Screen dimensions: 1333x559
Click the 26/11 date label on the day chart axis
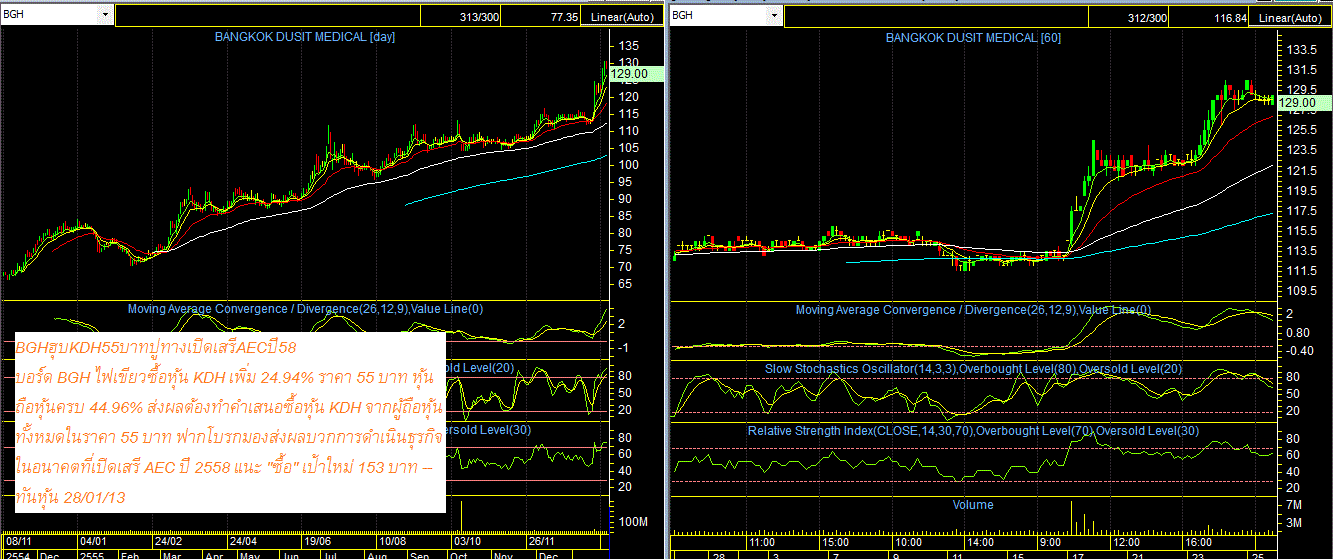(543, 541)
